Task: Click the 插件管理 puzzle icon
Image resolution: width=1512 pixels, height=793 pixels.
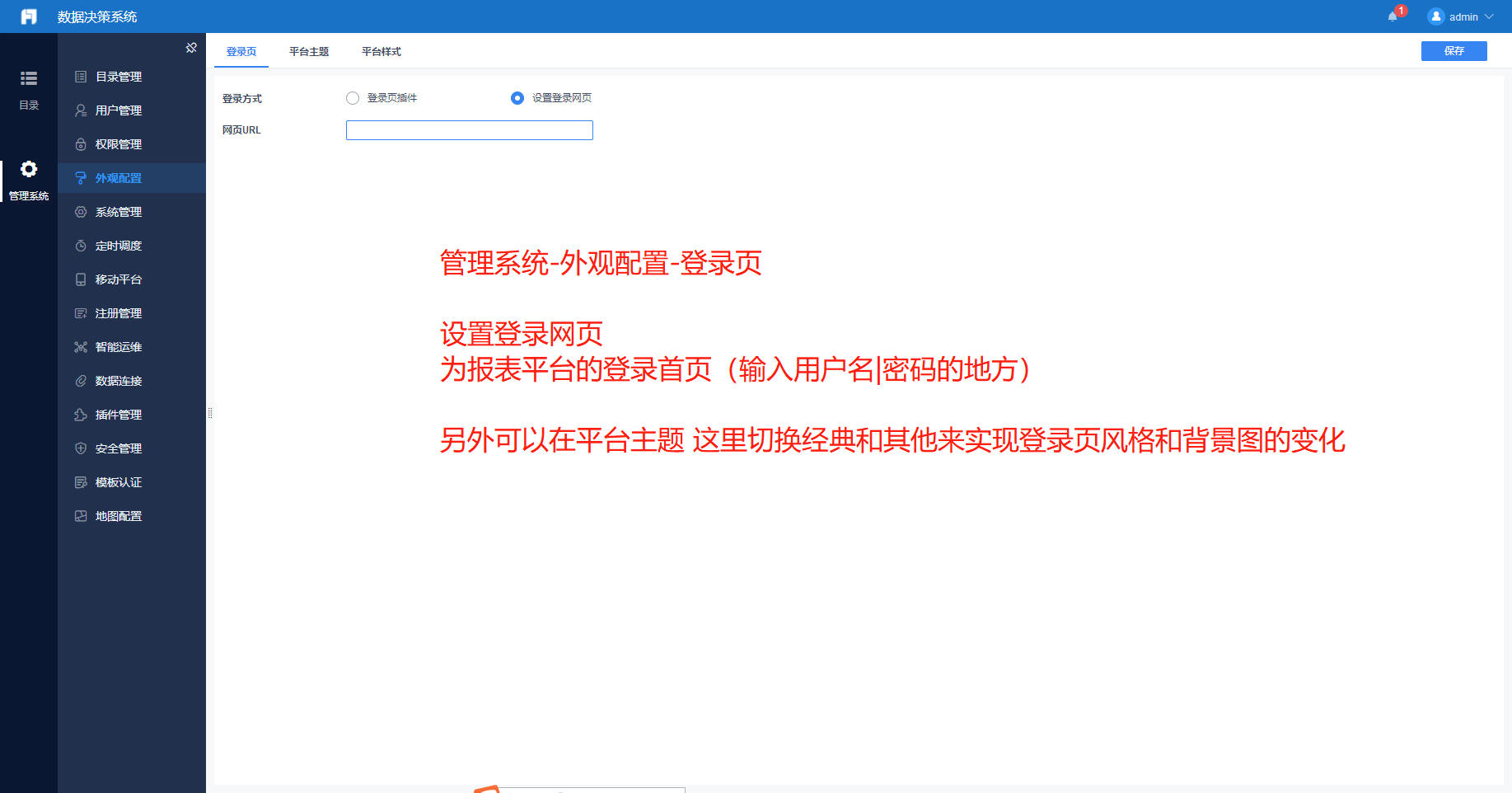Action: click(81, 415)
